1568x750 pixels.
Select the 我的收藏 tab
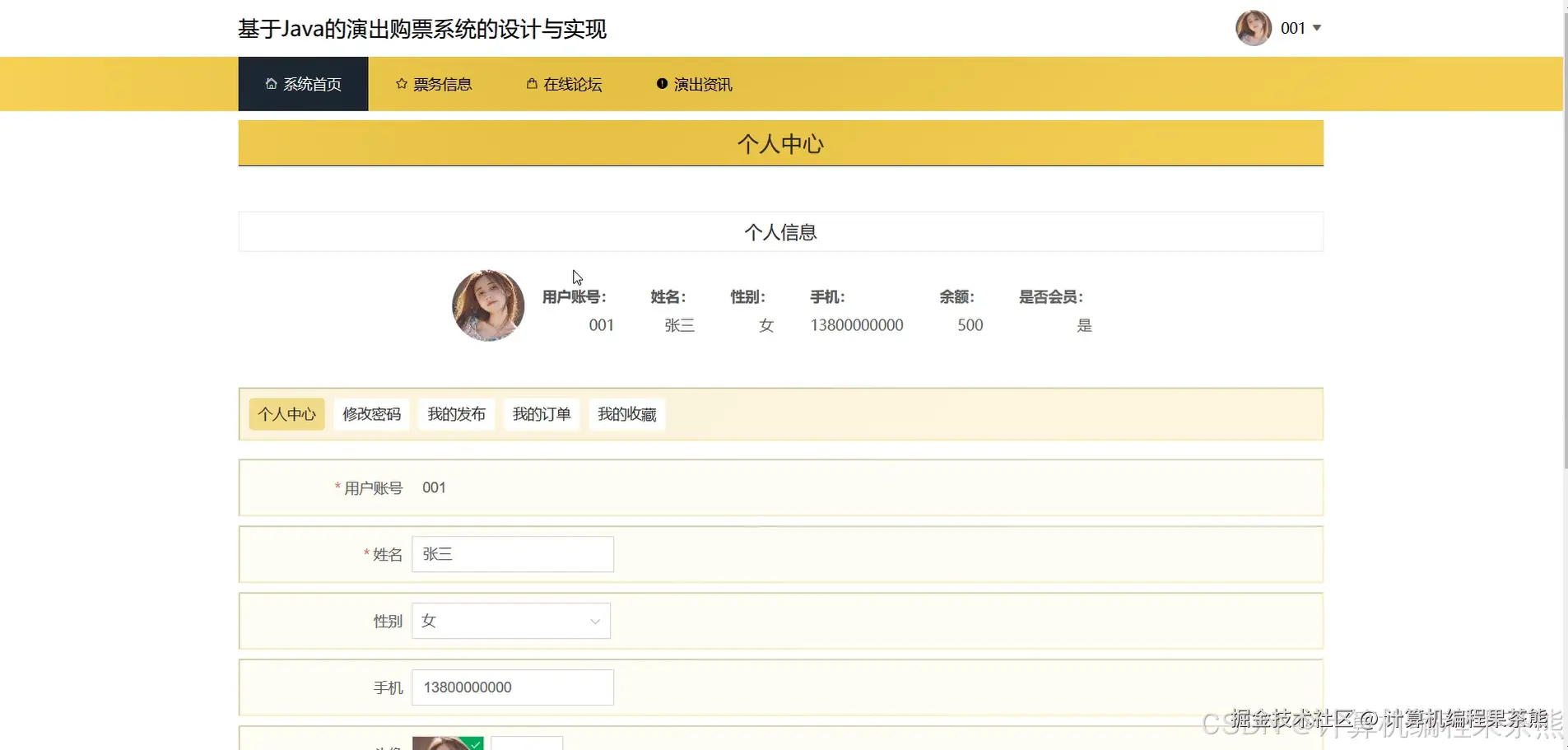626,414
